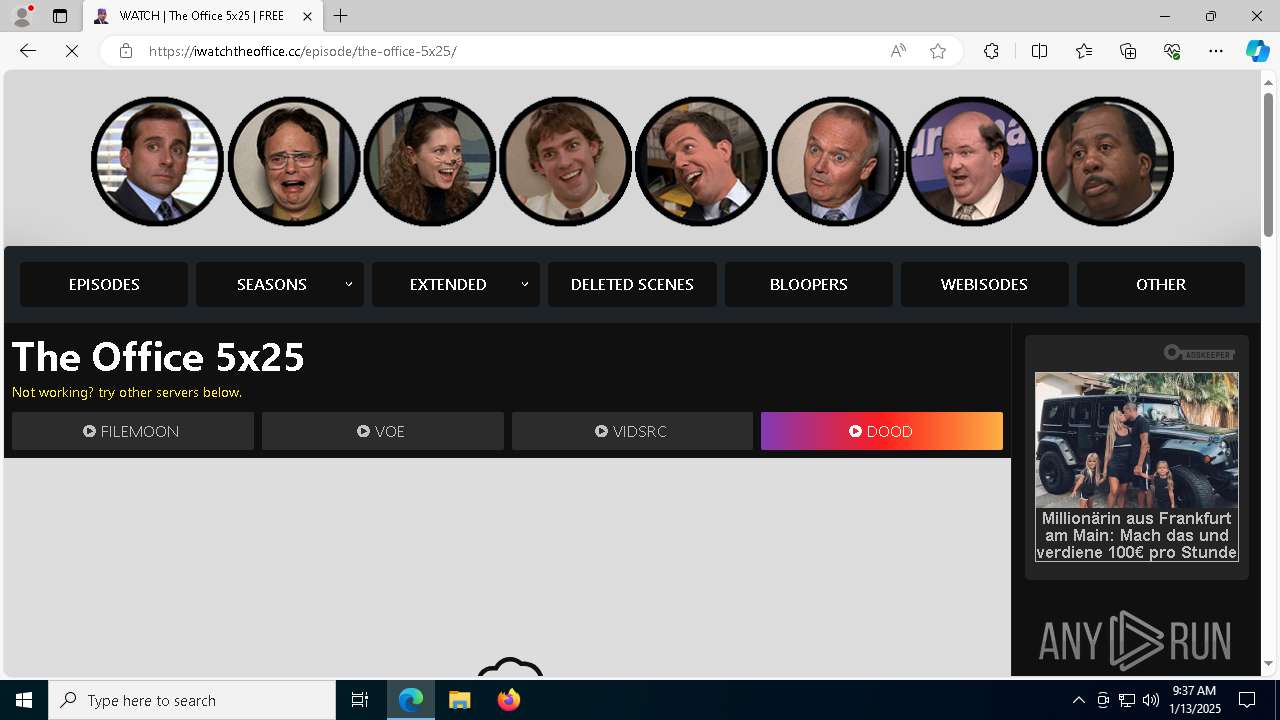Open volume control in system tray
Viewport: 1280px width, 720px height.
click(x=1151, y=700)
